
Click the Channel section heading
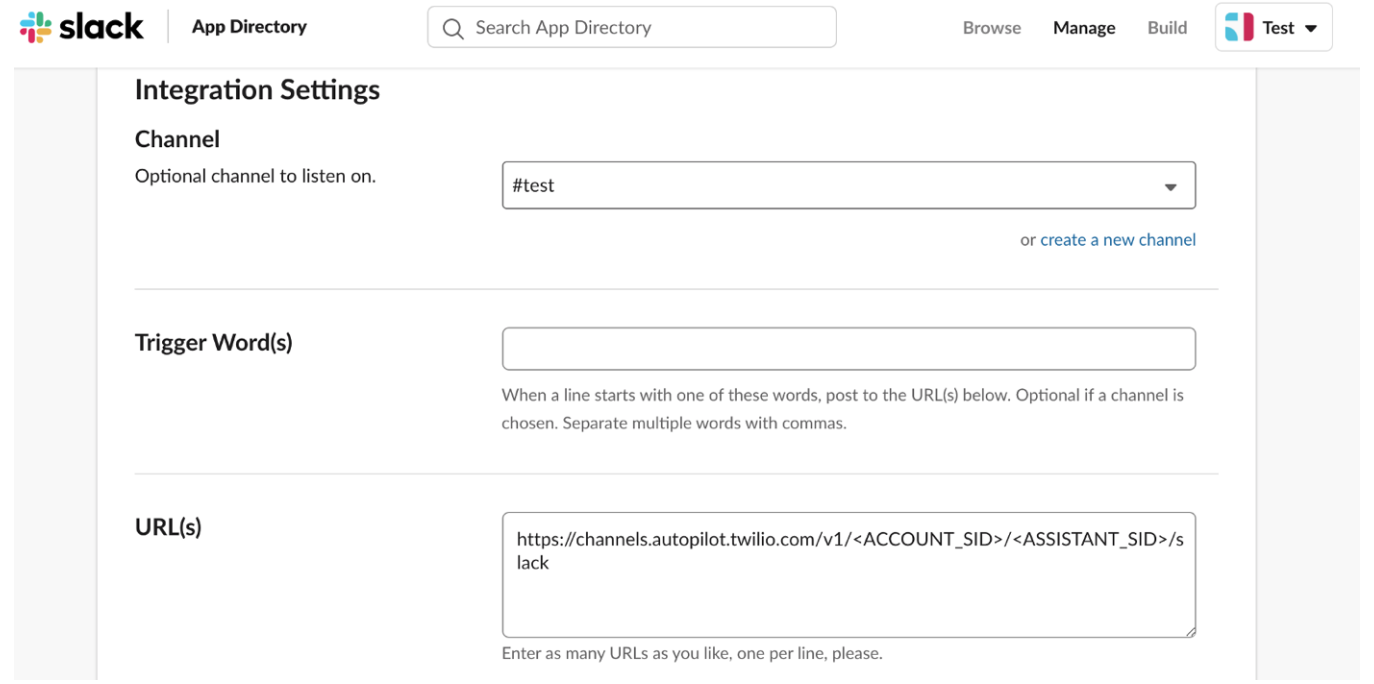point(177,139)
